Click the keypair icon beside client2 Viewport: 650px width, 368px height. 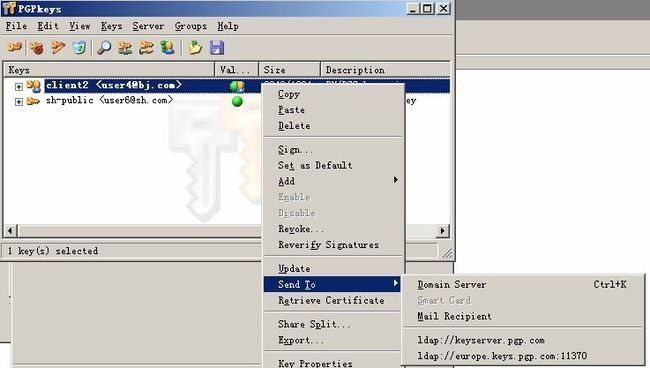pos(34,86)
